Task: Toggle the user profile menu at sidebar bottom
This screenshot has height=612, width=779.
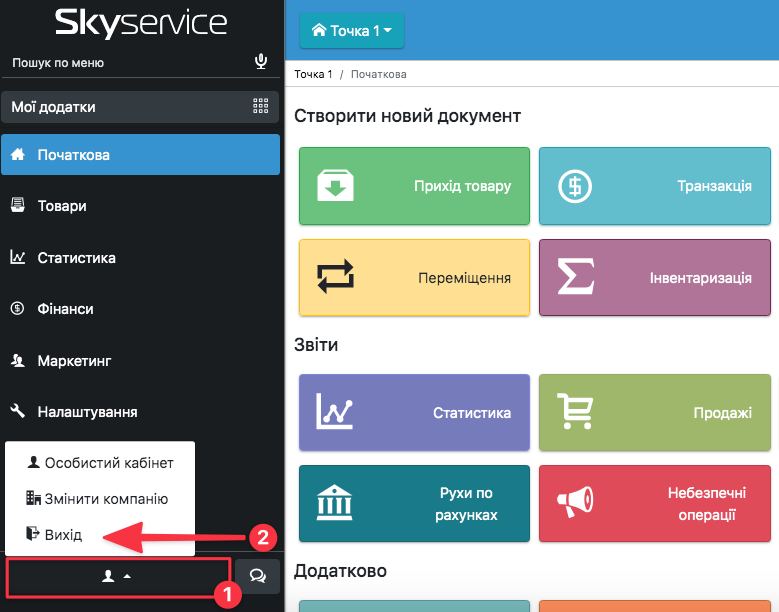Action: pos(118,577)
